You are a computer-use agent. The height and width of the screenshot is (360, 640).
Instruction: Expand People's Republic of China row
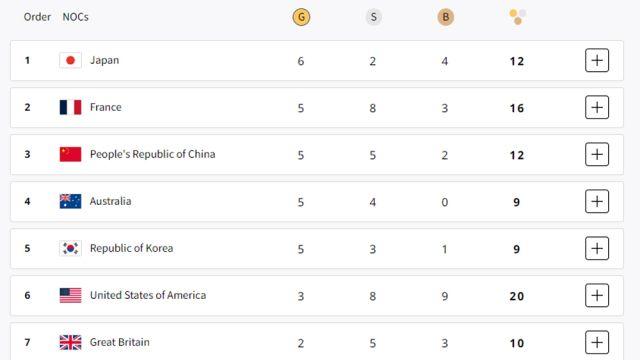(597, 154)
